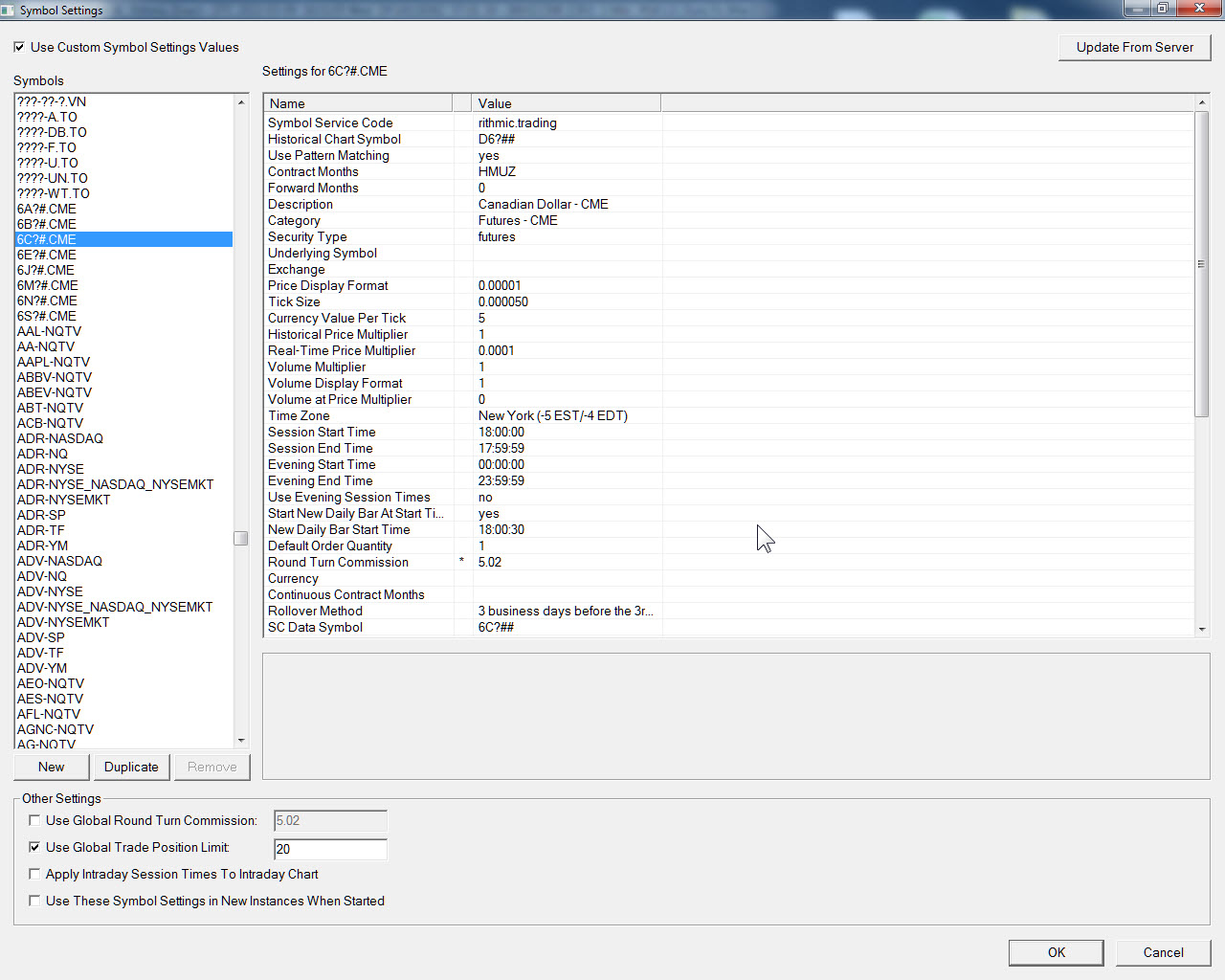
Task: Select symbol ADV-NASDAQ in list
Action: coord(123,561)
